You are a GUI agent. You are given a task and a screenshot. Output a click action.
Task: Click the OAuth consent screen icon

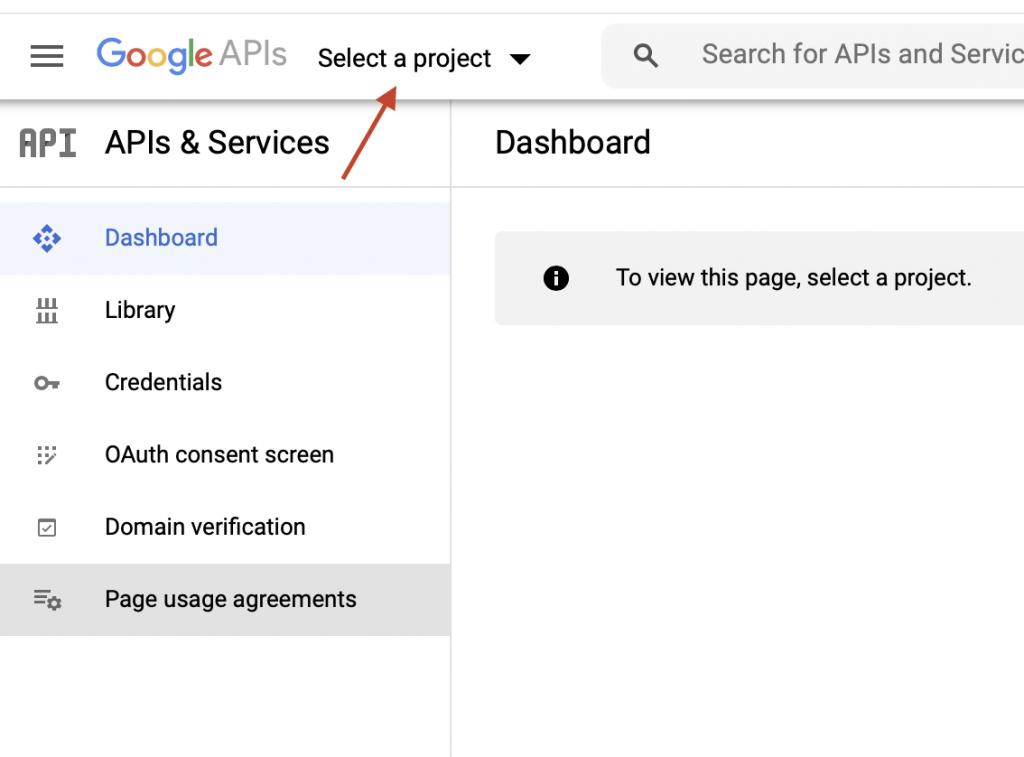pyautogui.click(x=47, y=455)
